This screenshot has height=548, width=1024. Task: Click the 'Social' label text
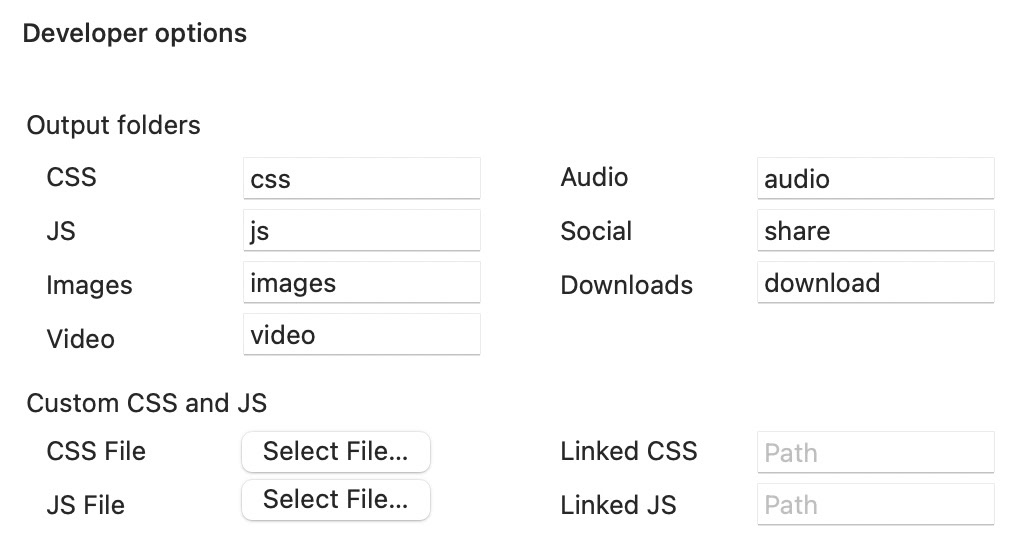coord(596,231)
